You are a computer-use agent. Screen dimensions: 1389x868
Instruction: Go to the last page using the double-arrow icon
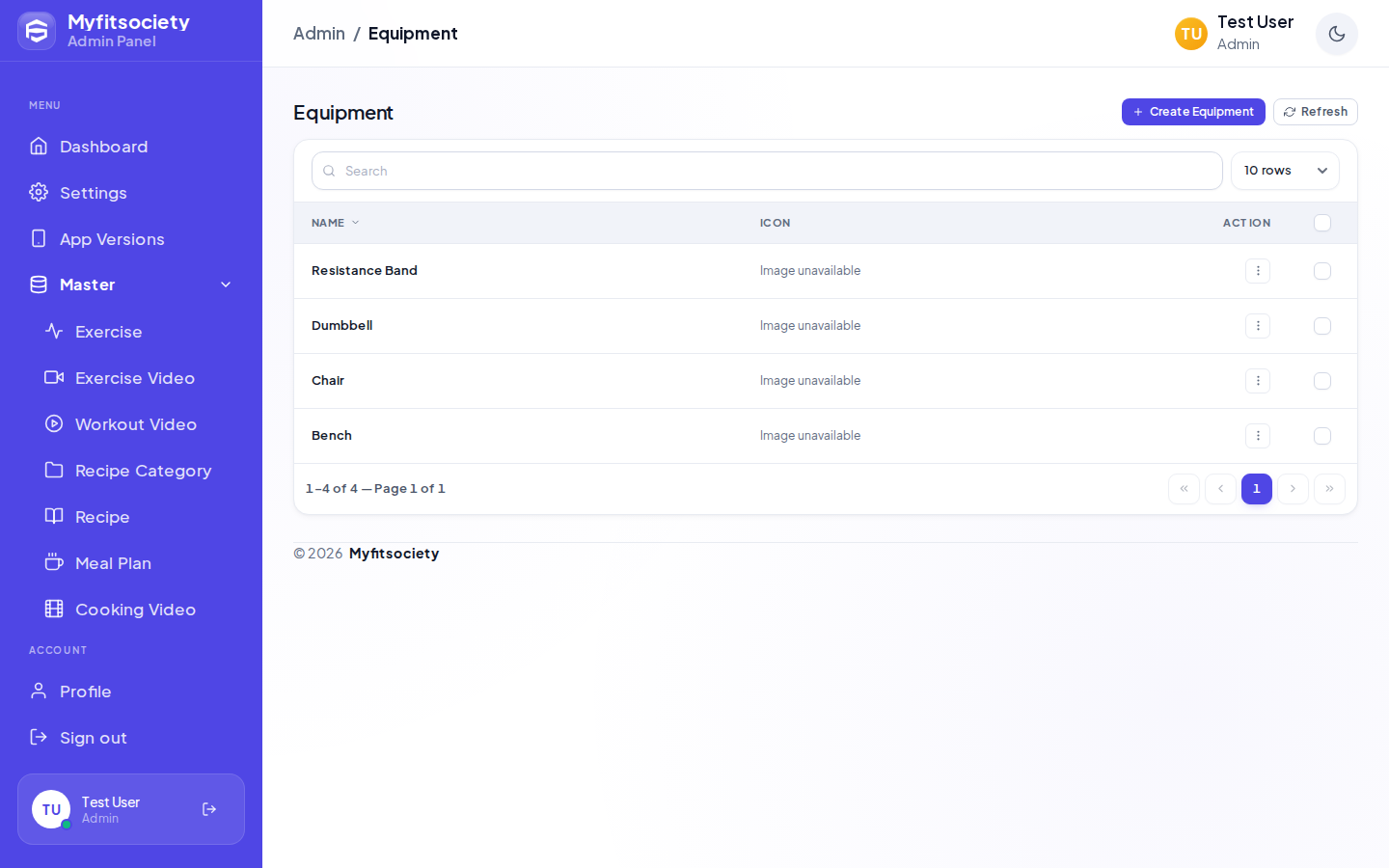point(1329,489)
